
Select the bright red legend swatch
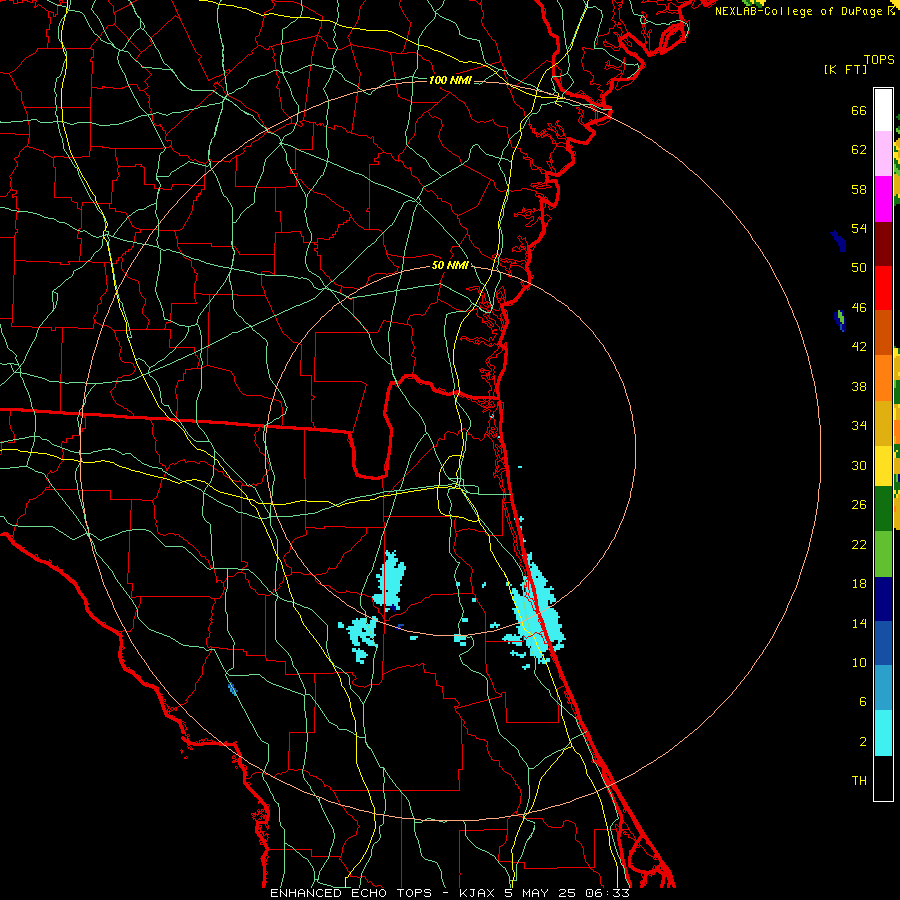coord(883,288)
